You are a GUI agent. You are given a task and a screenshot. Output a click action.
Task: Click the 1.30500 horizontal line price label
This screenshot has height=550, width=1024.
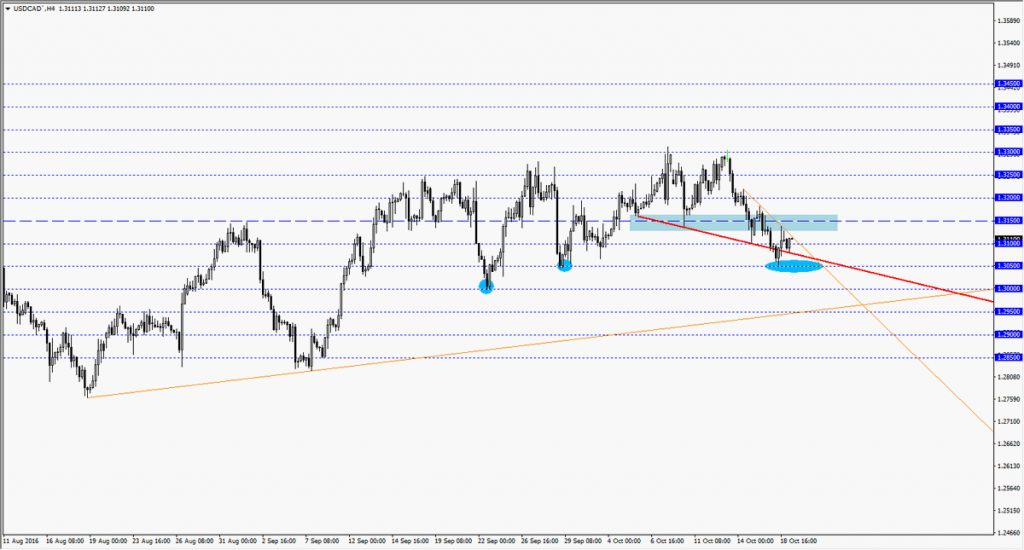pyautogui.click(x=1008, y=266)
